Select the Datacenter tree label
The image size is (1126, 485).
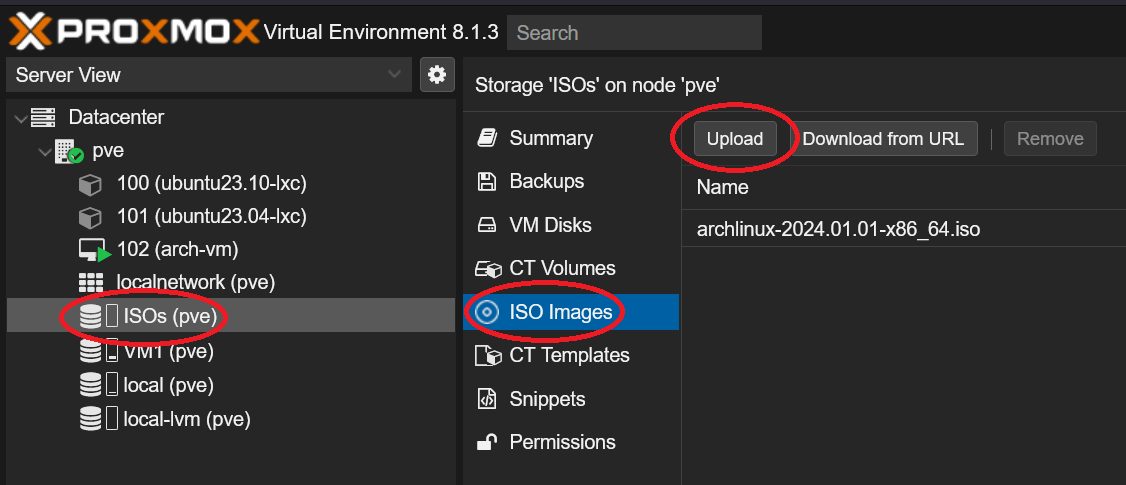116,116
